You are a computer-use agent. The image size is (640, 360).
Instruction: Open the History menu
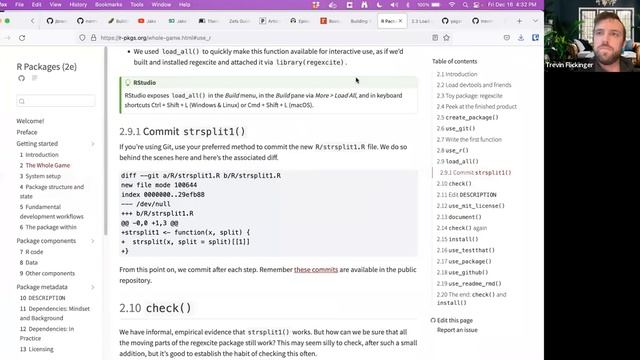78,4
